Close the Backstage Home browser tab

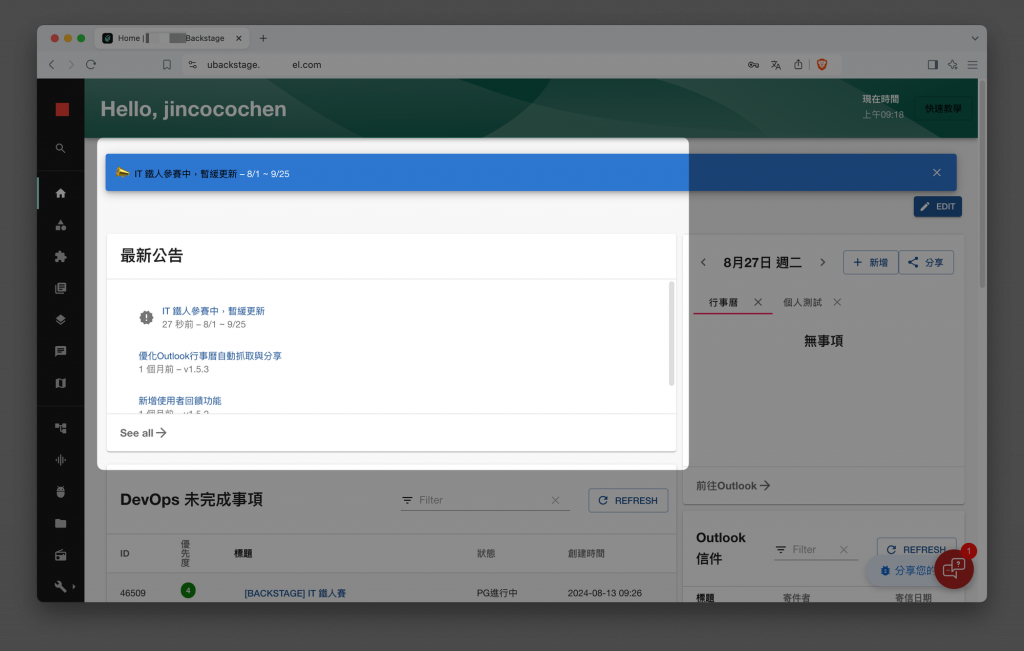(238, 38)
